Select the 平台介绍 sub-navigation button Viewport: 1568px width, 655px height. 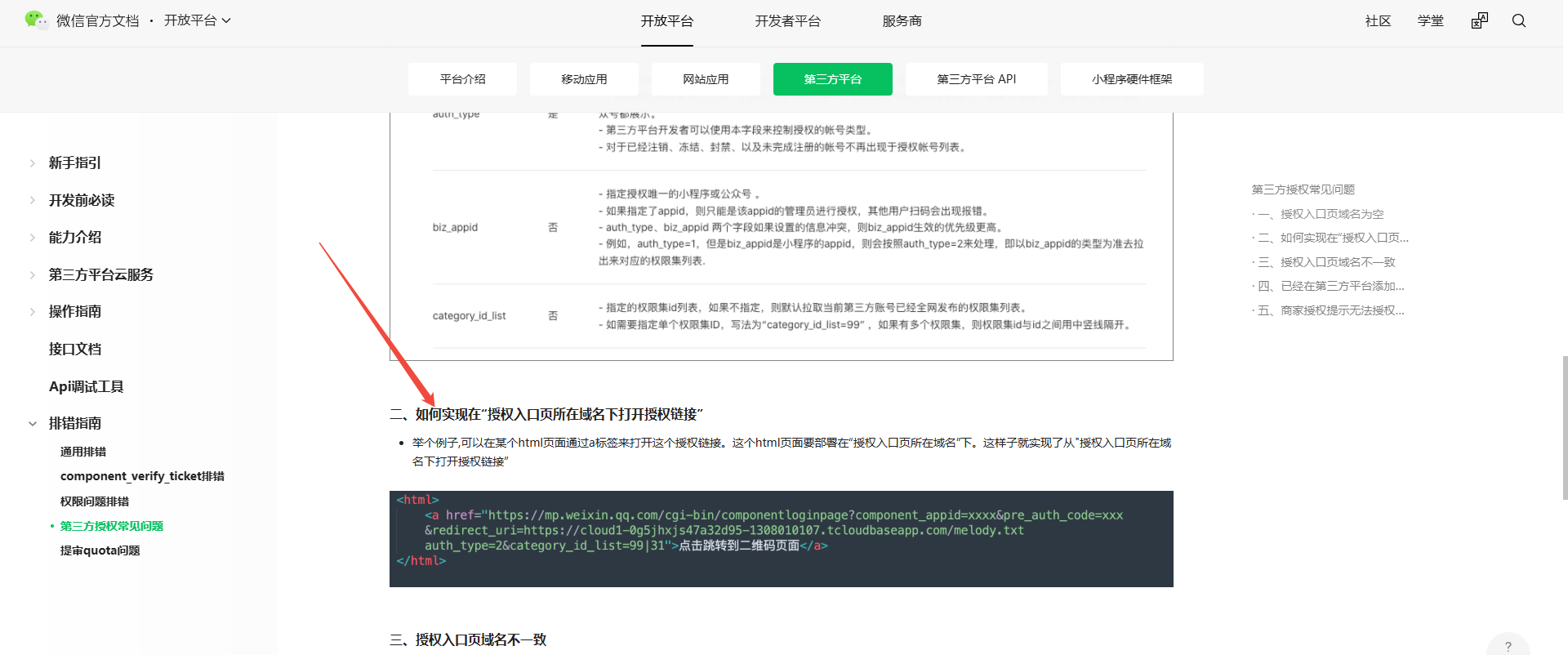[462, 79]
